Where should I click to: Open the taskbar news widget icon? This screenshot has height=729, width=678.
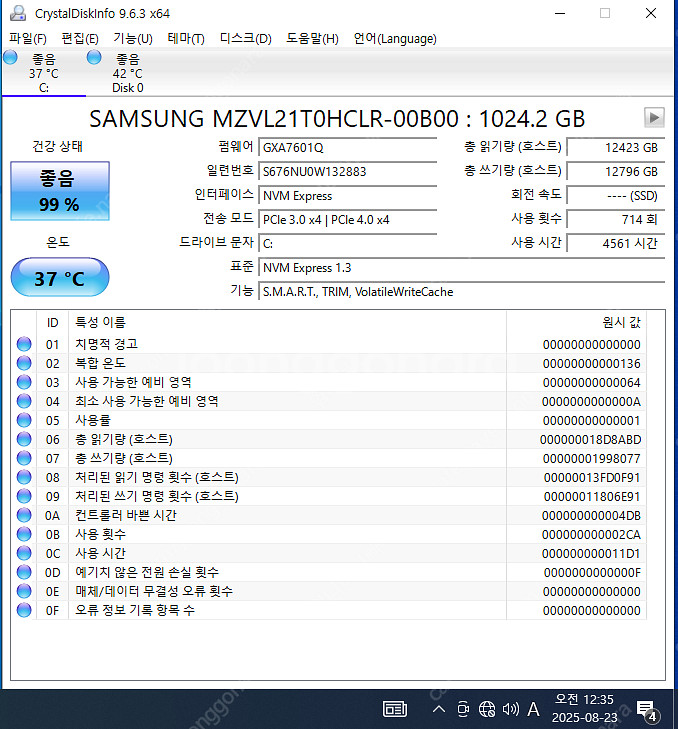tap(395, 709)
